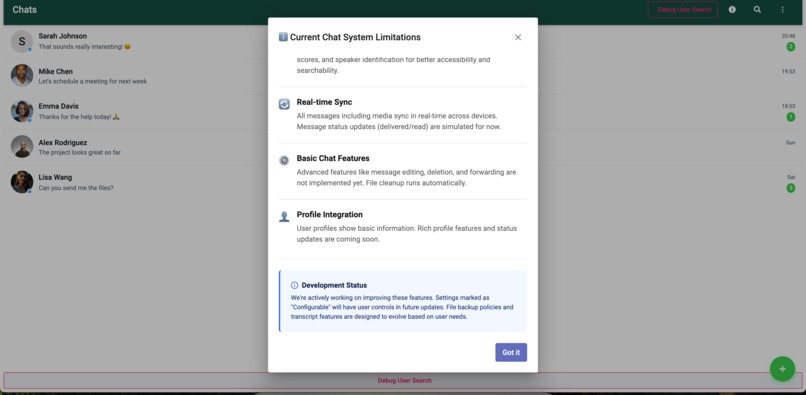Click the dialog title info icon
806x395 pixels.
[x=283, y=37]
